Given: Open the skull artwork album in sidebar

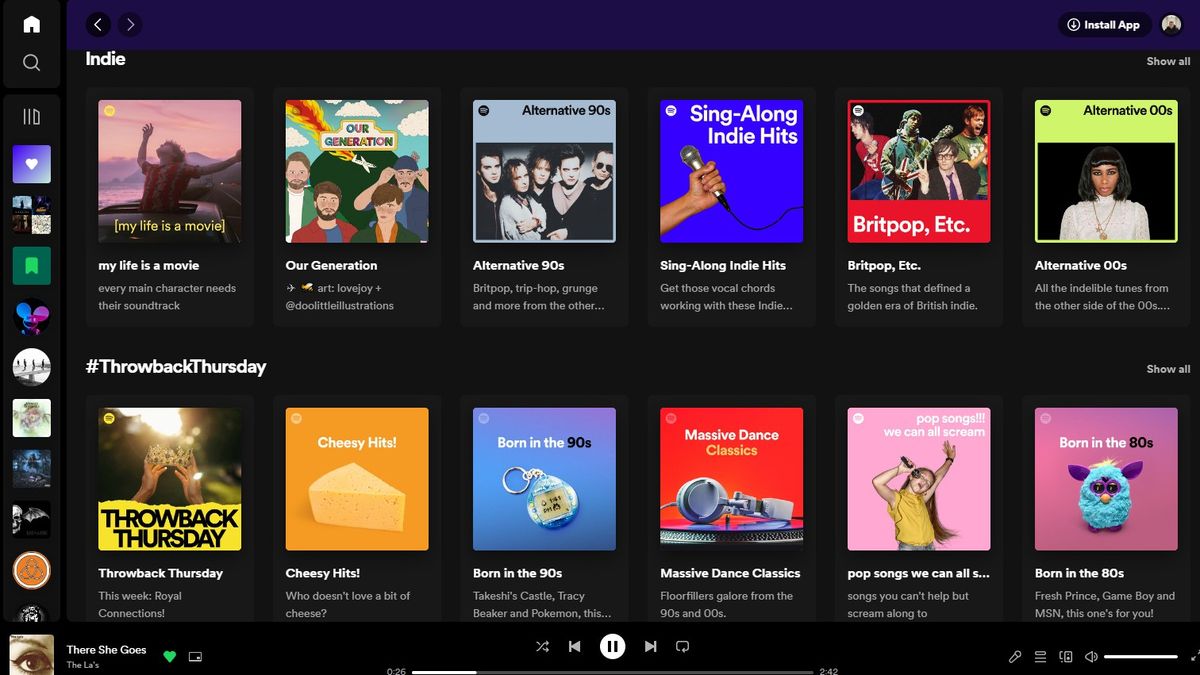Looking at the screenshot, I should 31,520.
